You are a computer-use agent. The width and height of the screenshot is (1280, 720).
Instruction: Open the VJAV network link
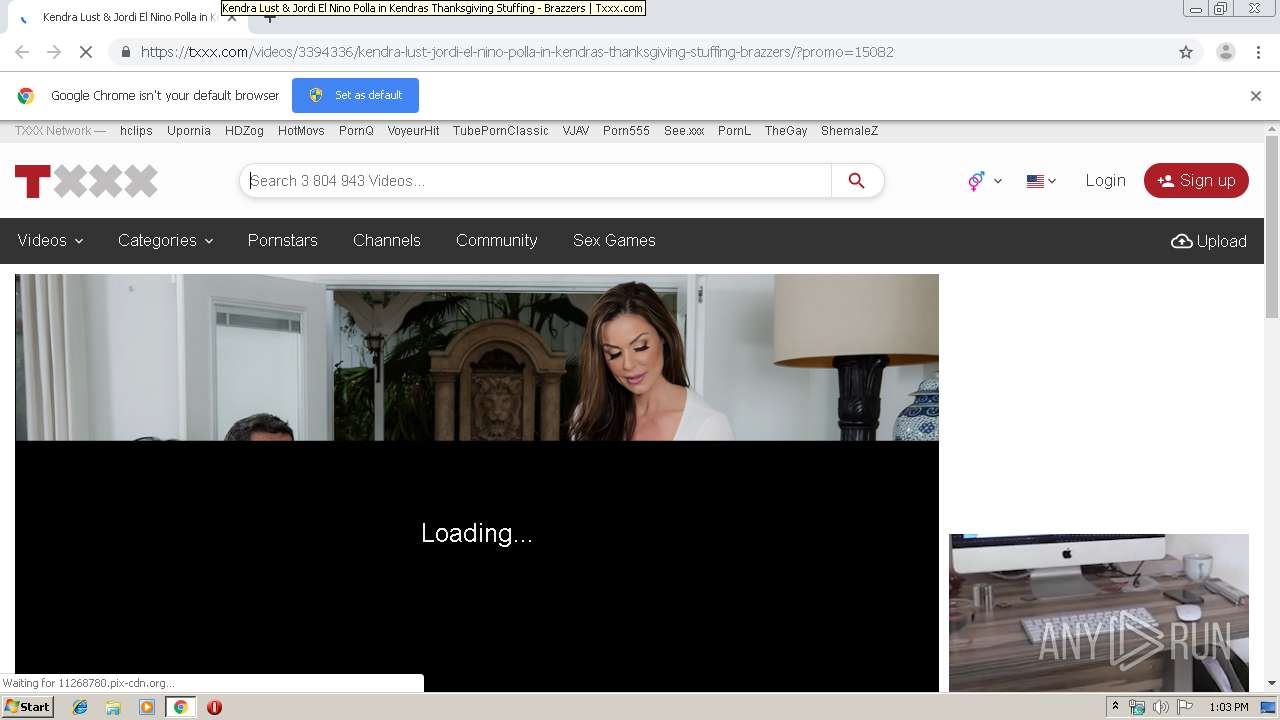(576, 131)
